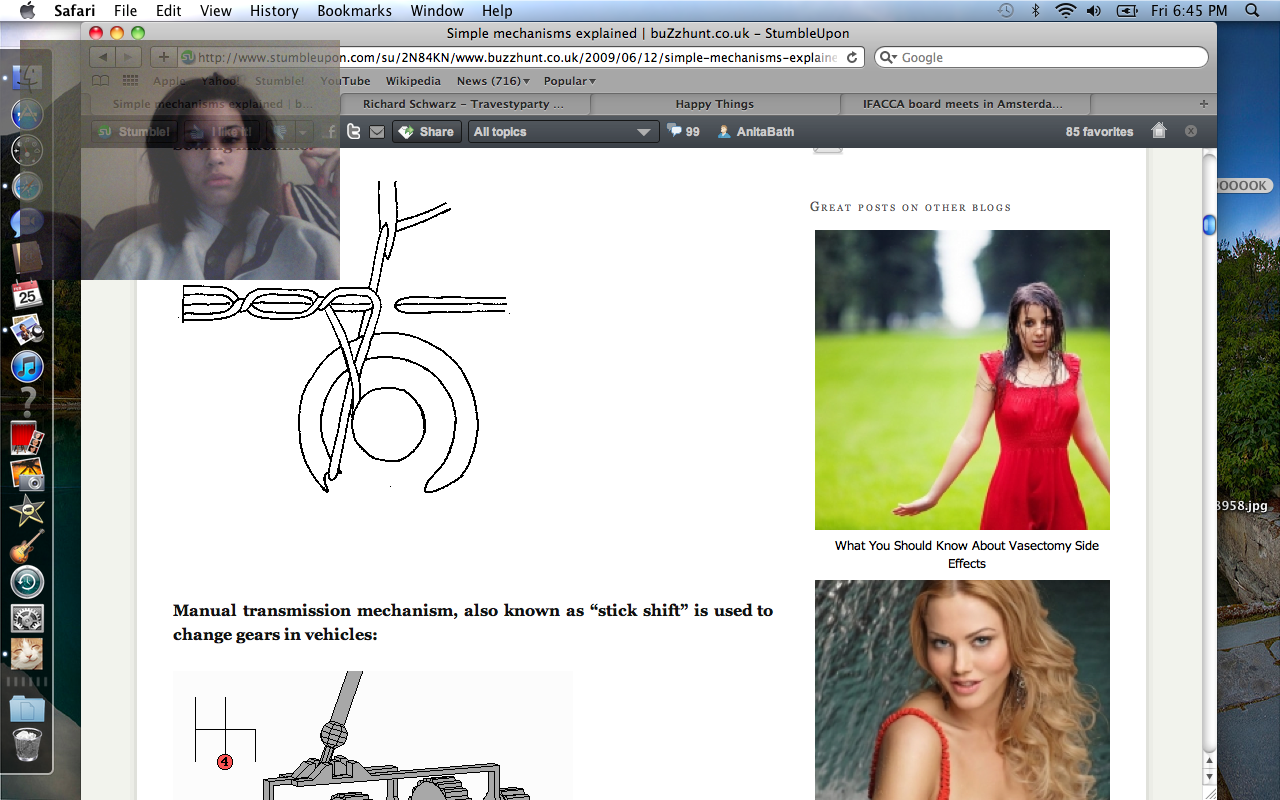Image resolution: width=1280 pixels, height=800 pixels.
Task: Open the StumbleUpon home icon
Action: pos(1159,131)
